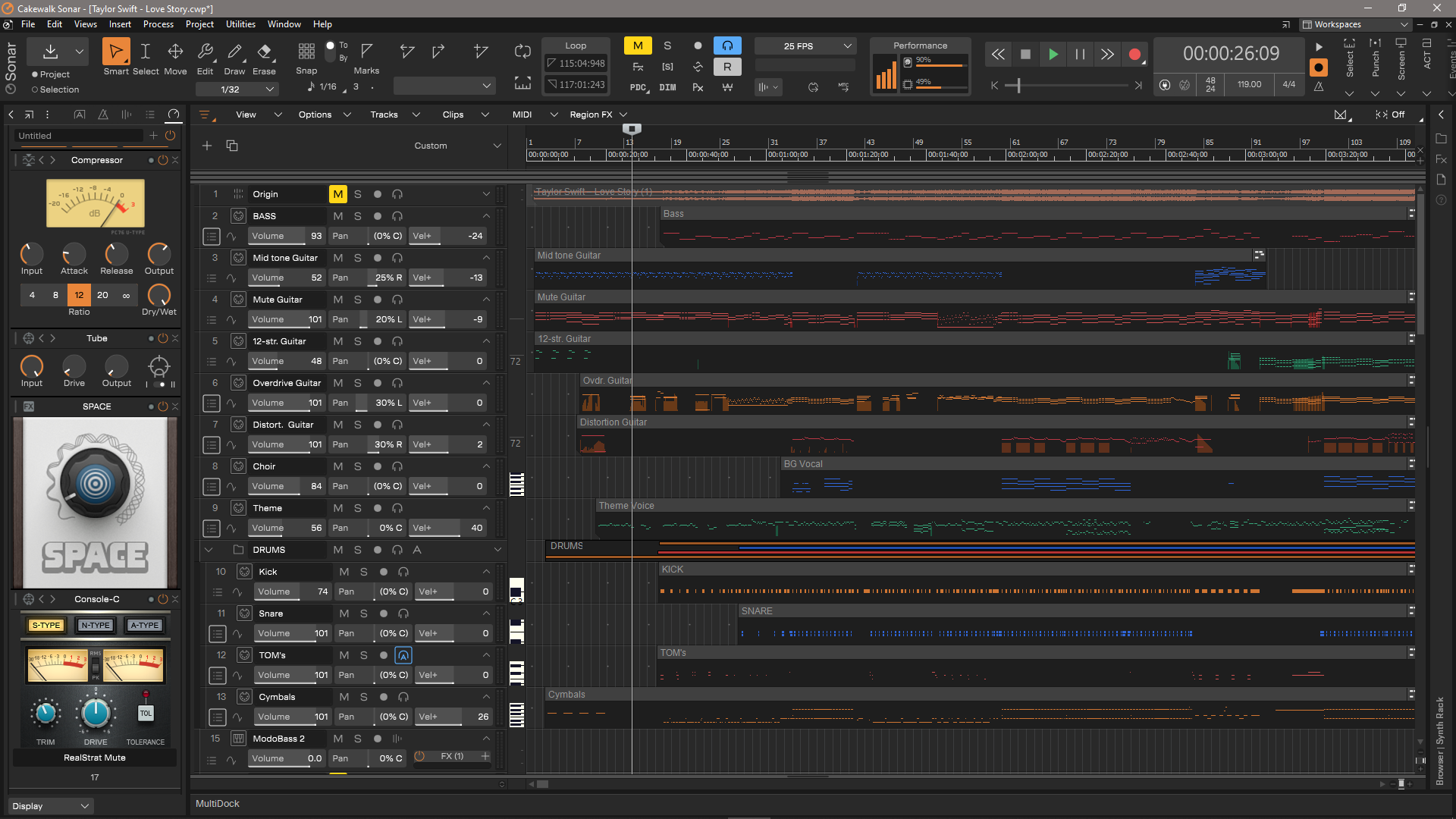Viewport: 1456px width, 819px height.
Task: Click the fast-forward button
Action: pos(1107,54)
